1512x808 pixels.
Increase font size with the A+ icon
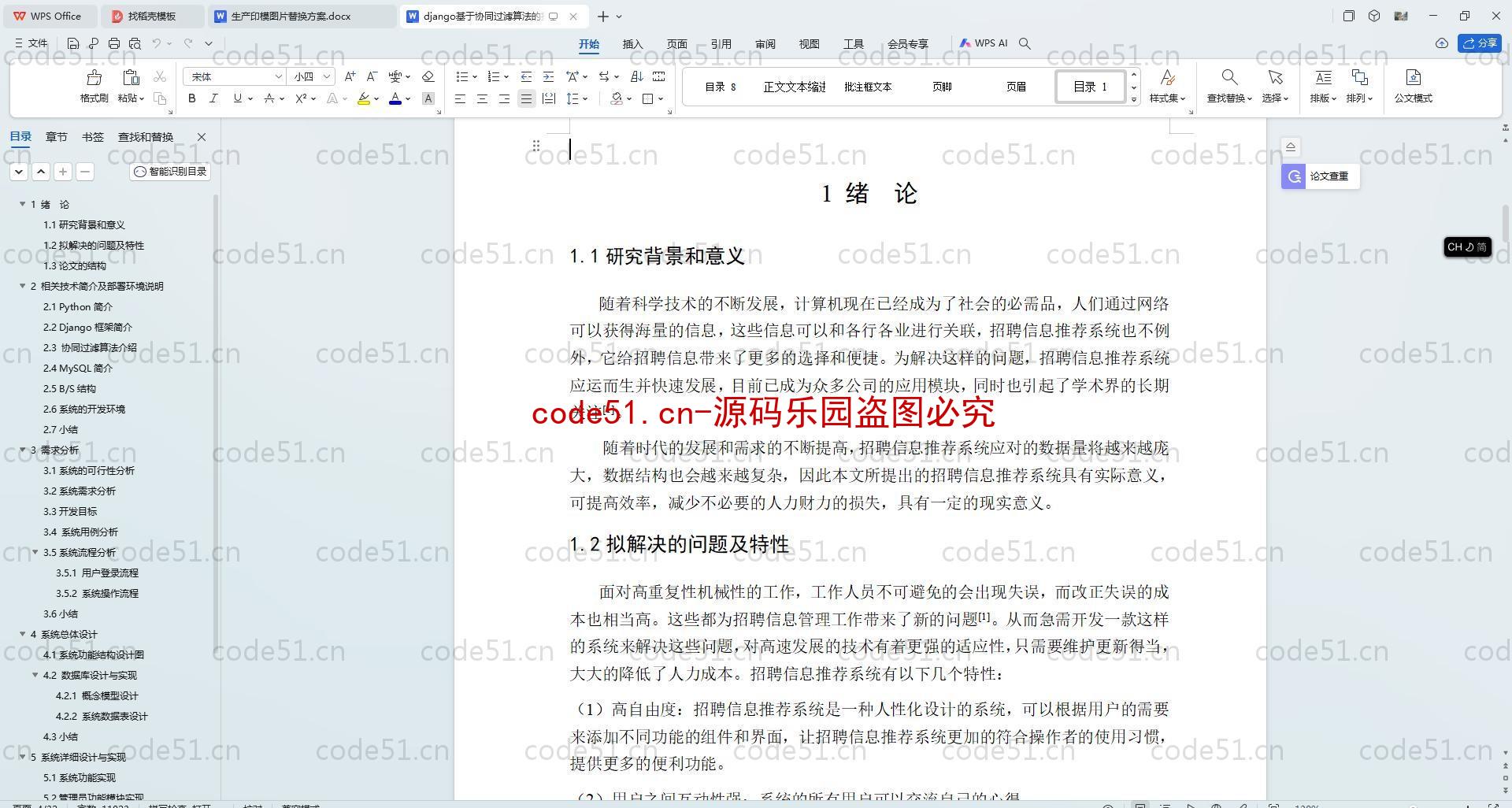pyautogui.click(x=350, y=76)
